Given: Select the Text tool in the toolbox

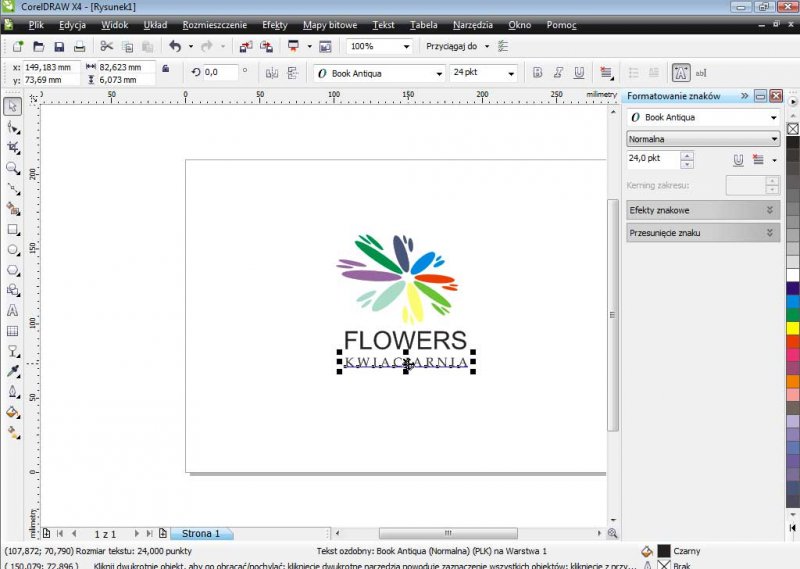Looking at the screenshot, I should pos(13,310).
